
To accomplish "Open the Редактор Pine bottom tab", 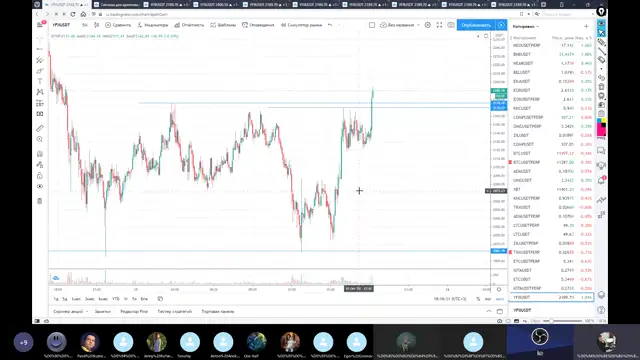I will [134, 311].
